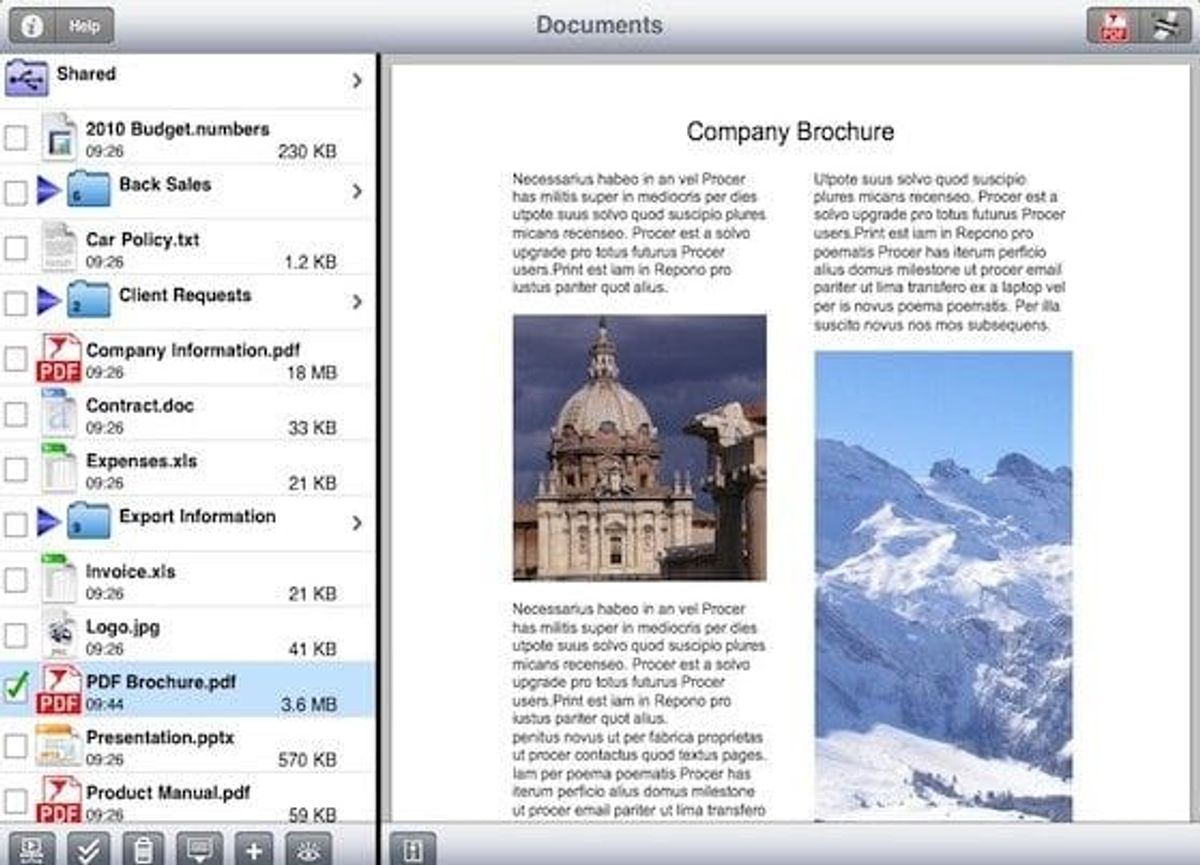The width and height of the screenshot is (1200, 865).
Task: Tap the info icon in the top-left corner
Action: tap(31, 26)
